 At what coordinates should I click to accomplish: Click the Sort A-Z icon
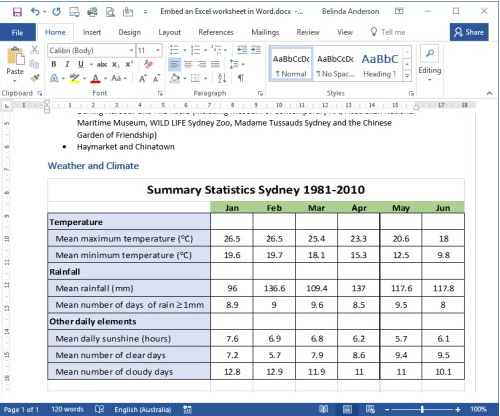pyautogui.click(x=222, y=79)
